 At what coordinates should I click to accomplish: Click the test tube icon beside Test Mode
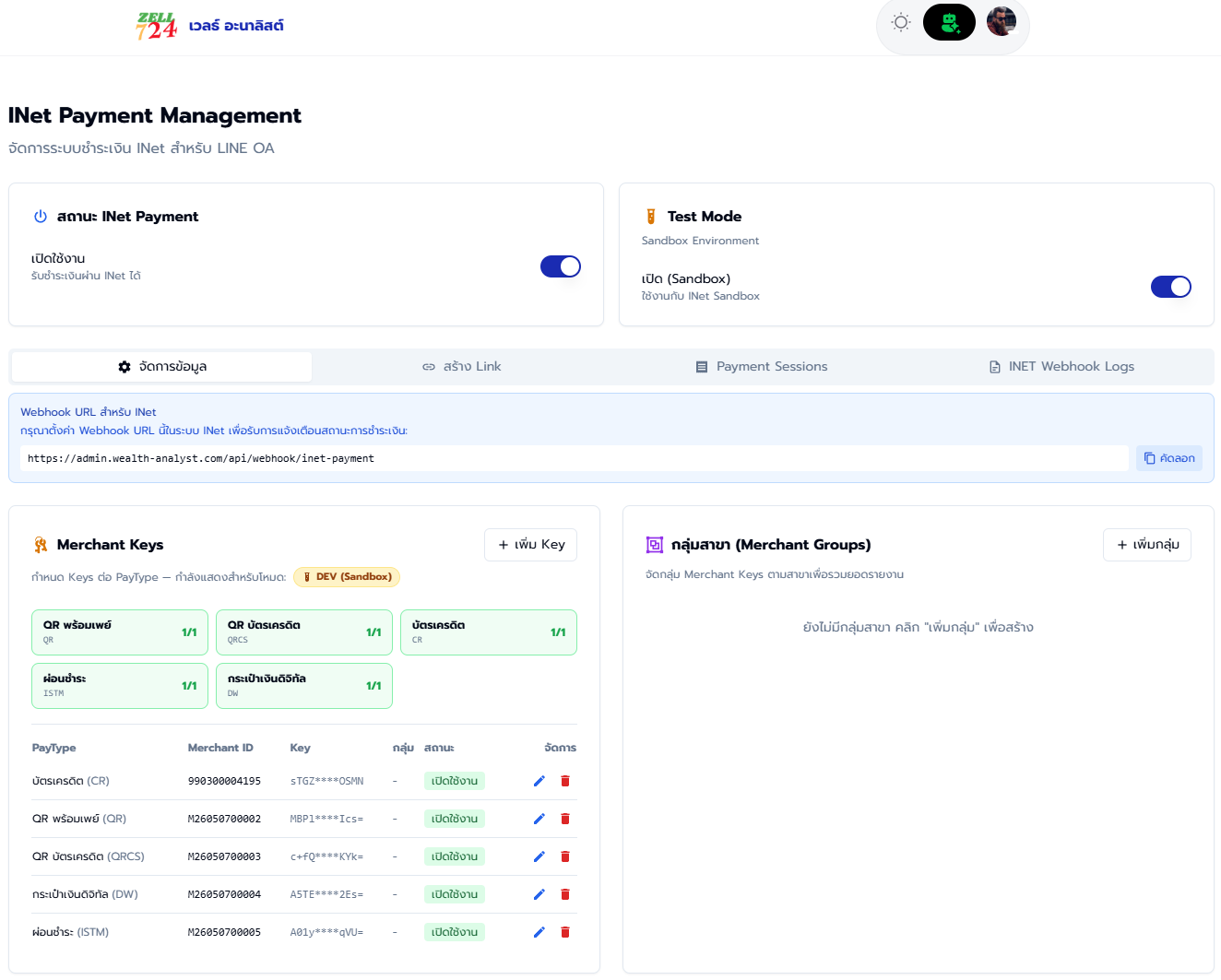pos(651,217)
